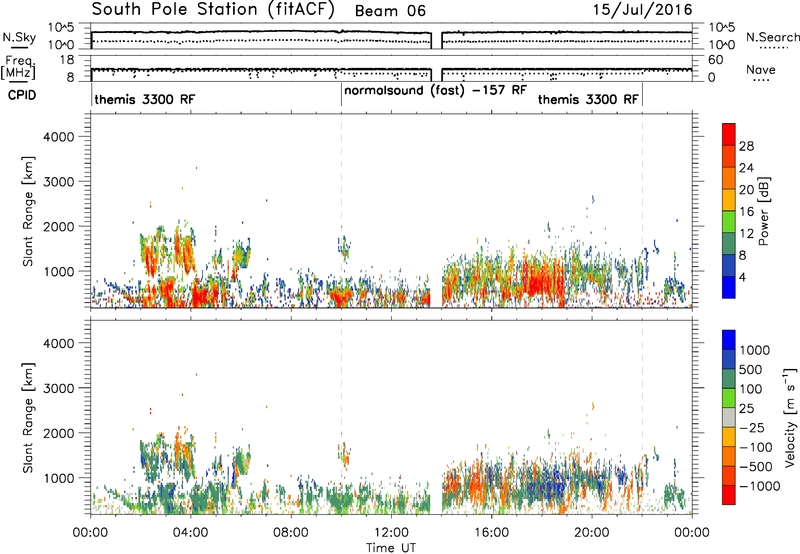
Task: Click 'Slant Range [km]' label of the power panel
Action: [28, 211]
